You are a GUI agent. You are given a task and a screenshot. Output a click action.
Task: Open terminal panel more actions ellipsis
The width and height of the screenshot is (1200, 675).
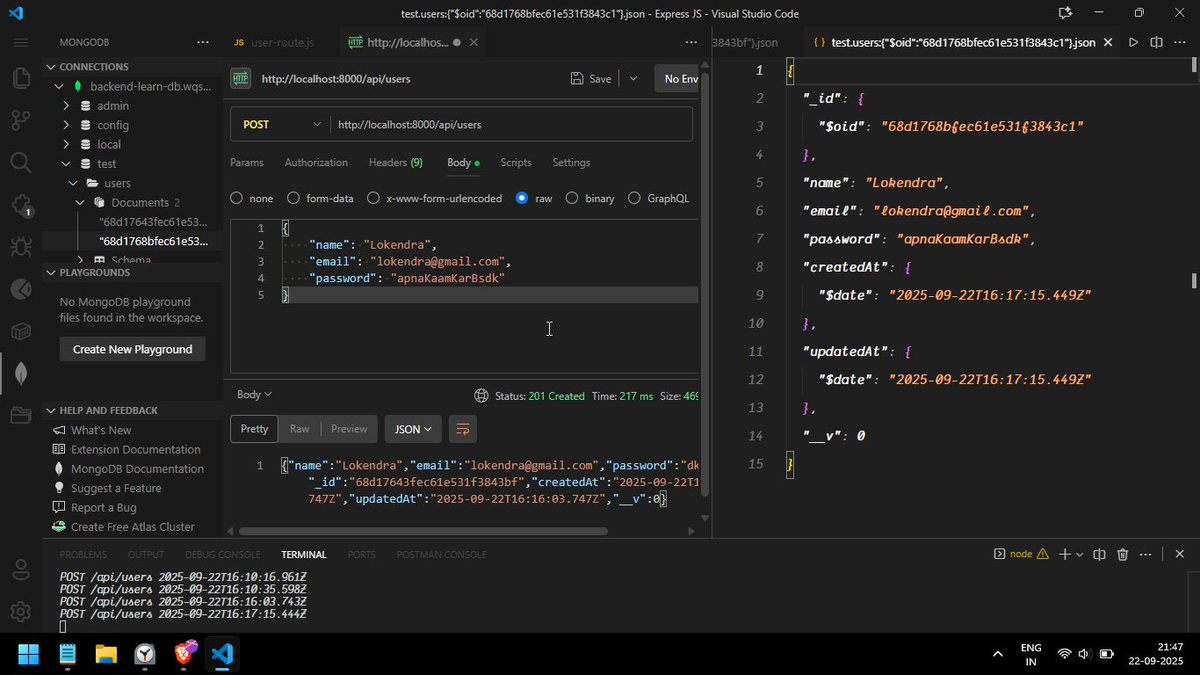[x=1145, y=554]
